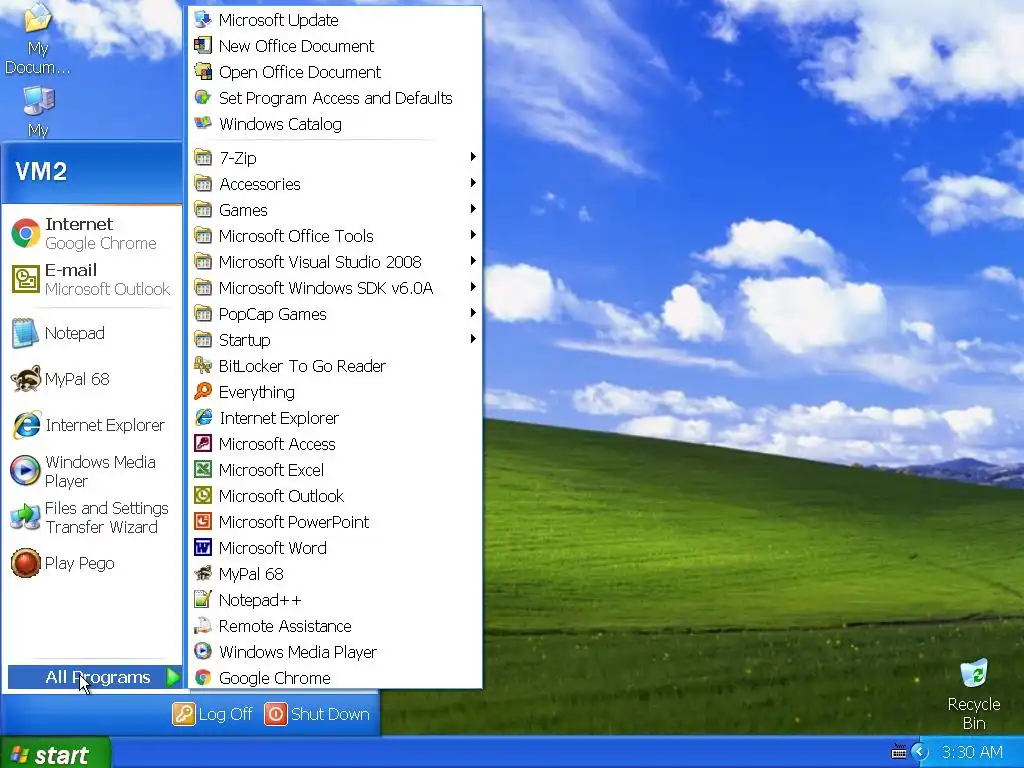Expand the PopCap Games submenu
This screenshot has height=768, width=1024.
(335, 314)
